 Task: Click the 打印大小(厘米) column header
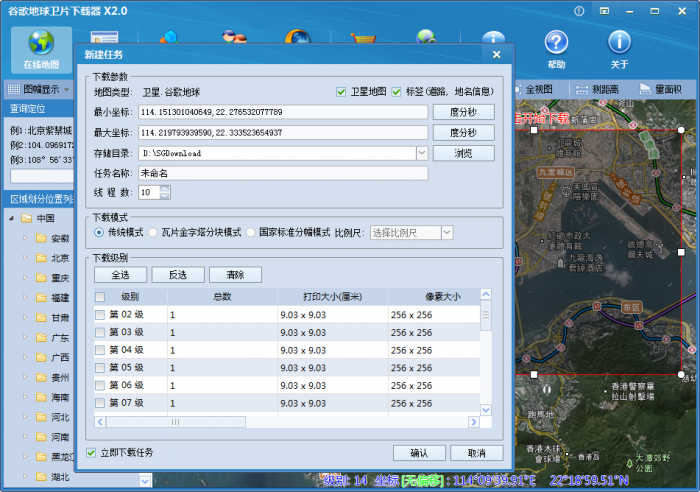(333, 297)
